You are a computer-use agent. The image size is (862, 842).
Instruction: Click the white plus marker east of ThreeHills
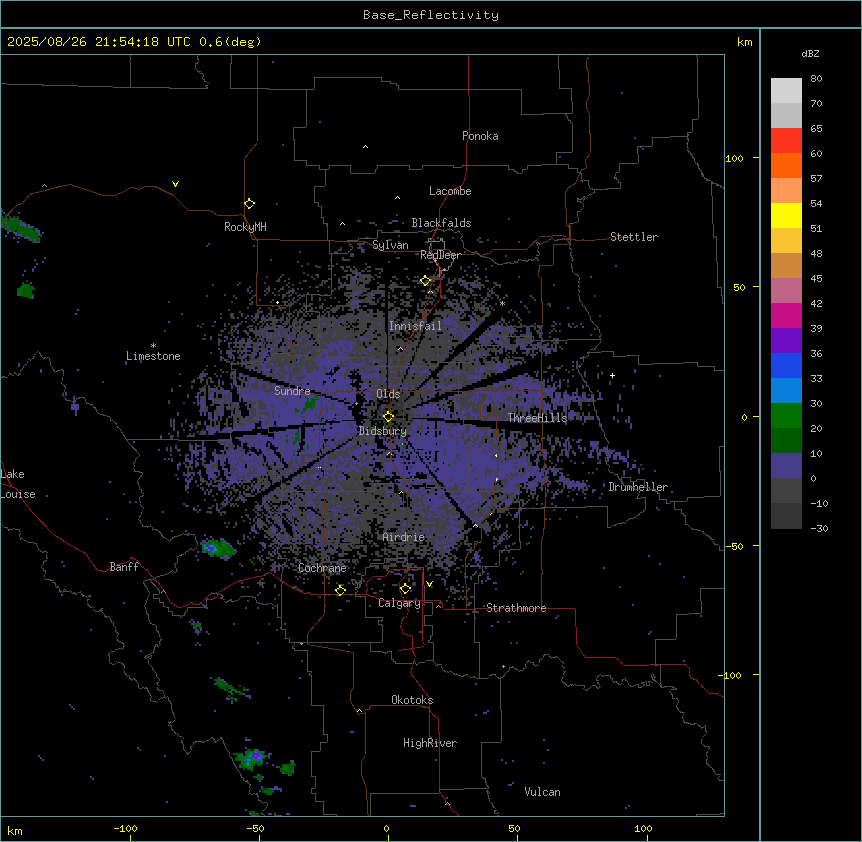coord(612,375)
